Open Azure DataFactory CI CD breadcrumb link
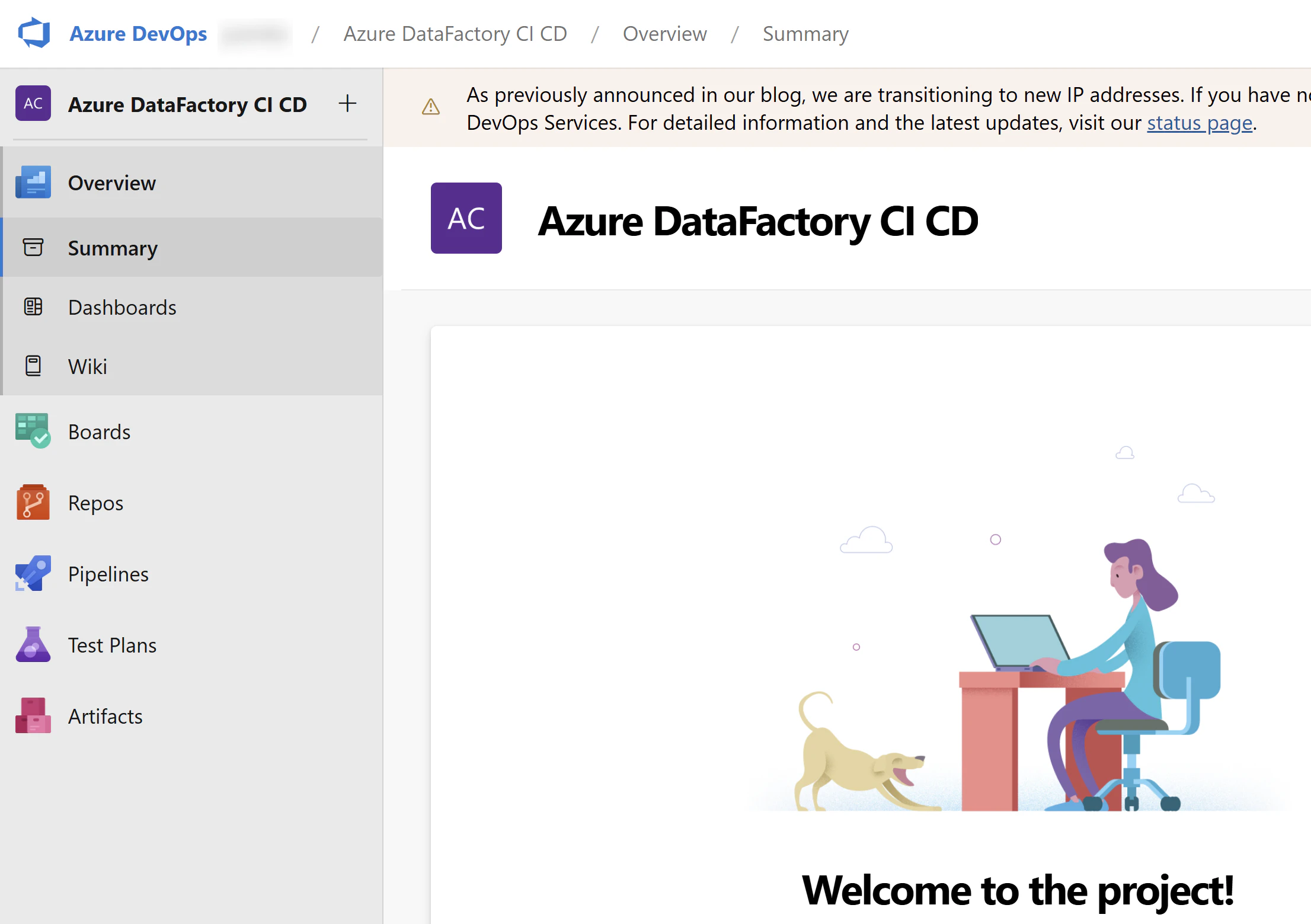Screen dimensions: 1311x924 pos(455,34)
